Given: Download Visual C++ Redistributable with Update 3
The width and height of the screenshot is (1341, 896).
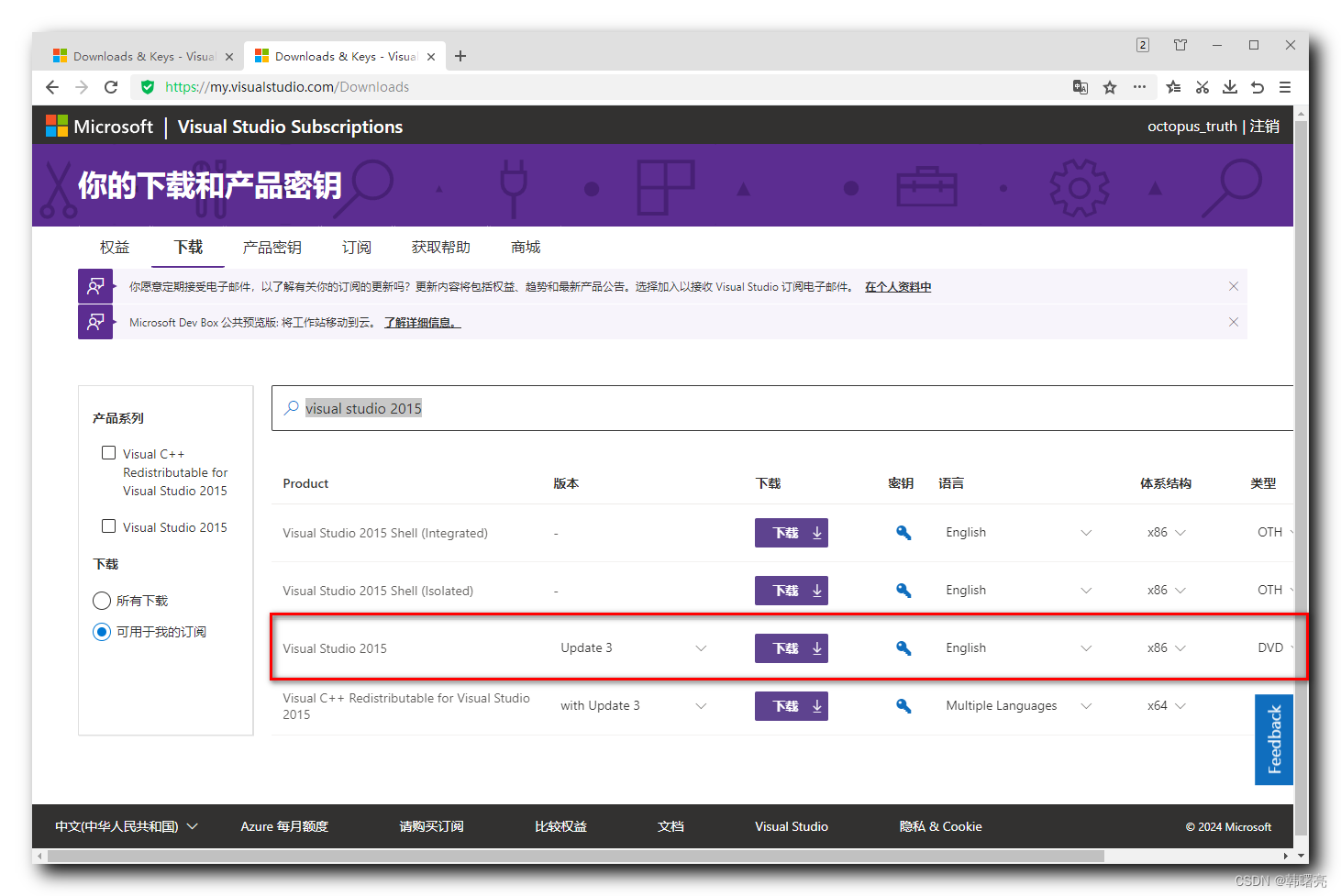Looking at the screenshot, I should tap(792, 706).
